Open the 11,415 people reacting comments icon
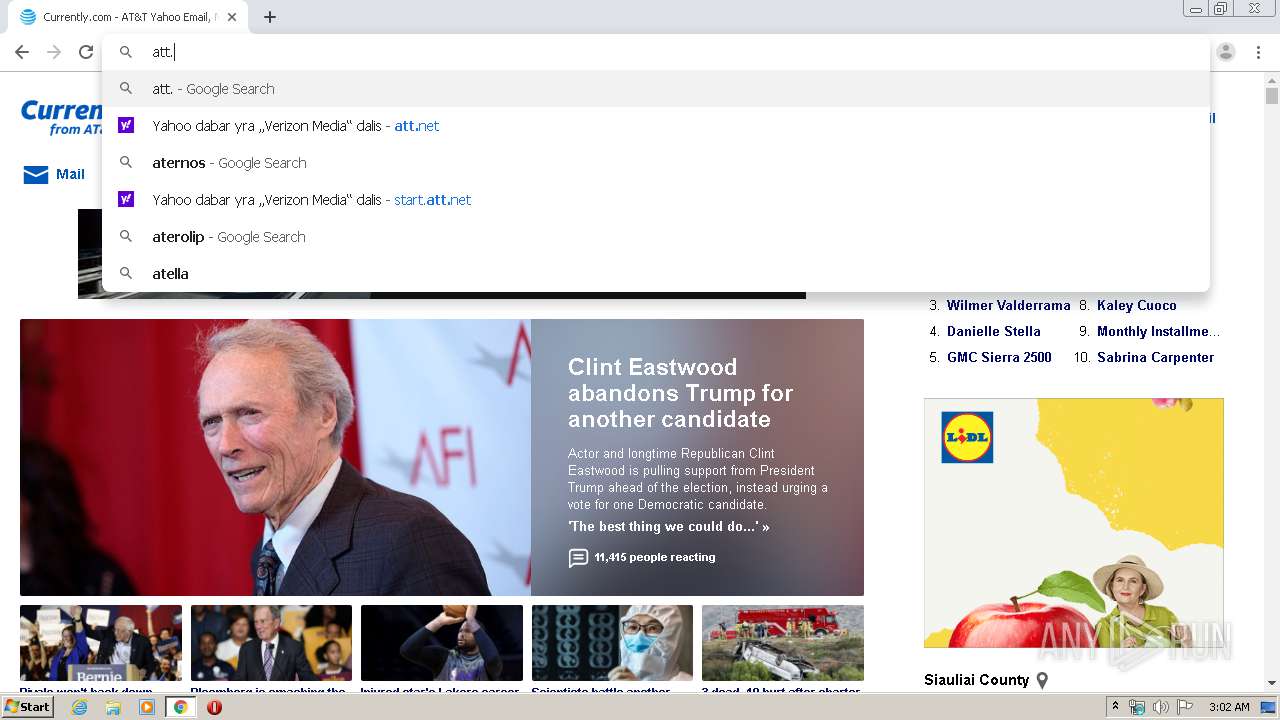This screenshot has height=720, width=1280. (x=578, y=558)
